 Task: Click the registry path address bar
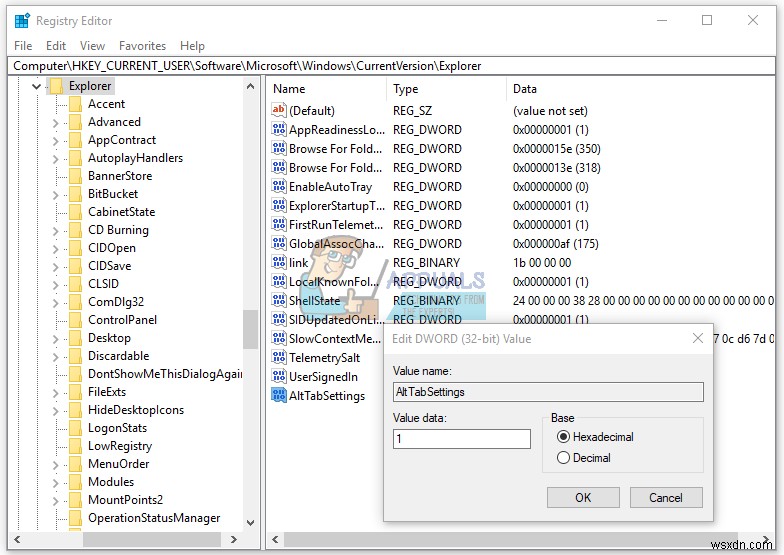click(392, 66)
